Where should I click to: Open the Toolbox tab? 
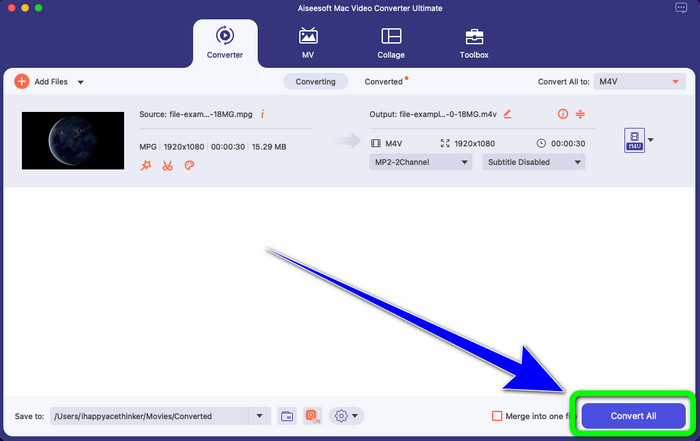pos(474,42)
